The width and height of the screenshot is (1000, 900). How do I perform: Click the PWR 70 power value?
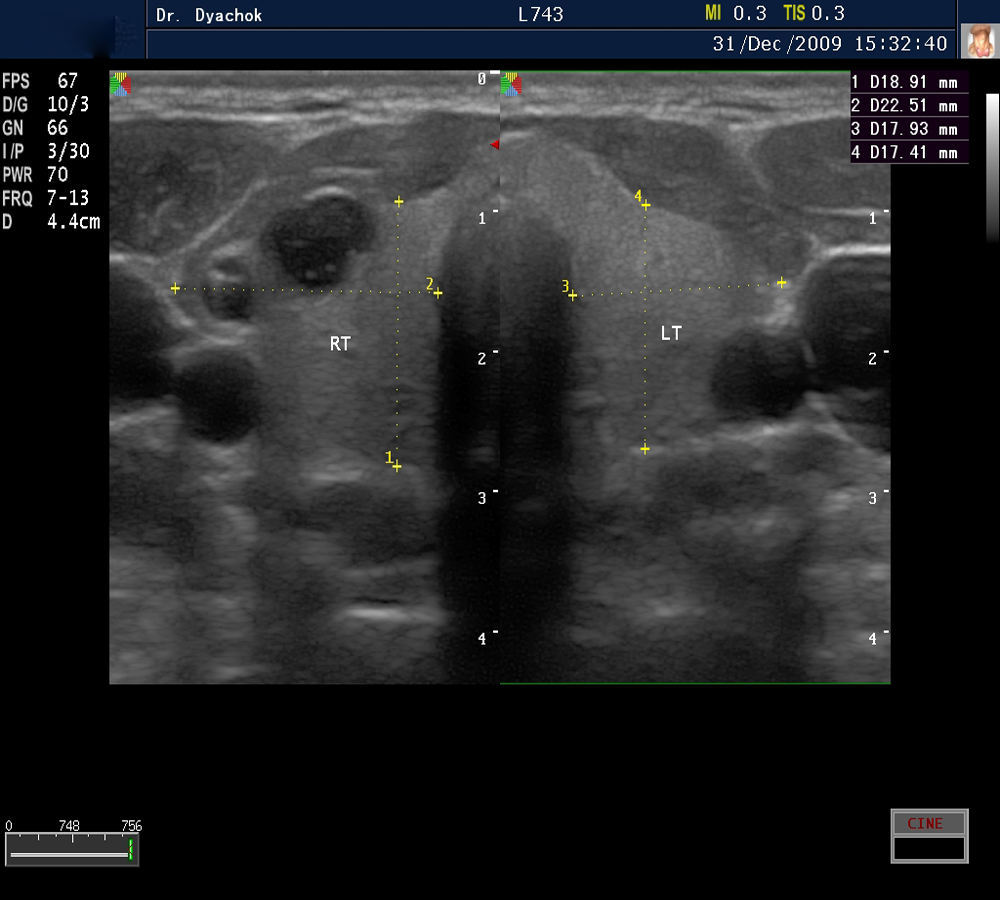(35, 175)
